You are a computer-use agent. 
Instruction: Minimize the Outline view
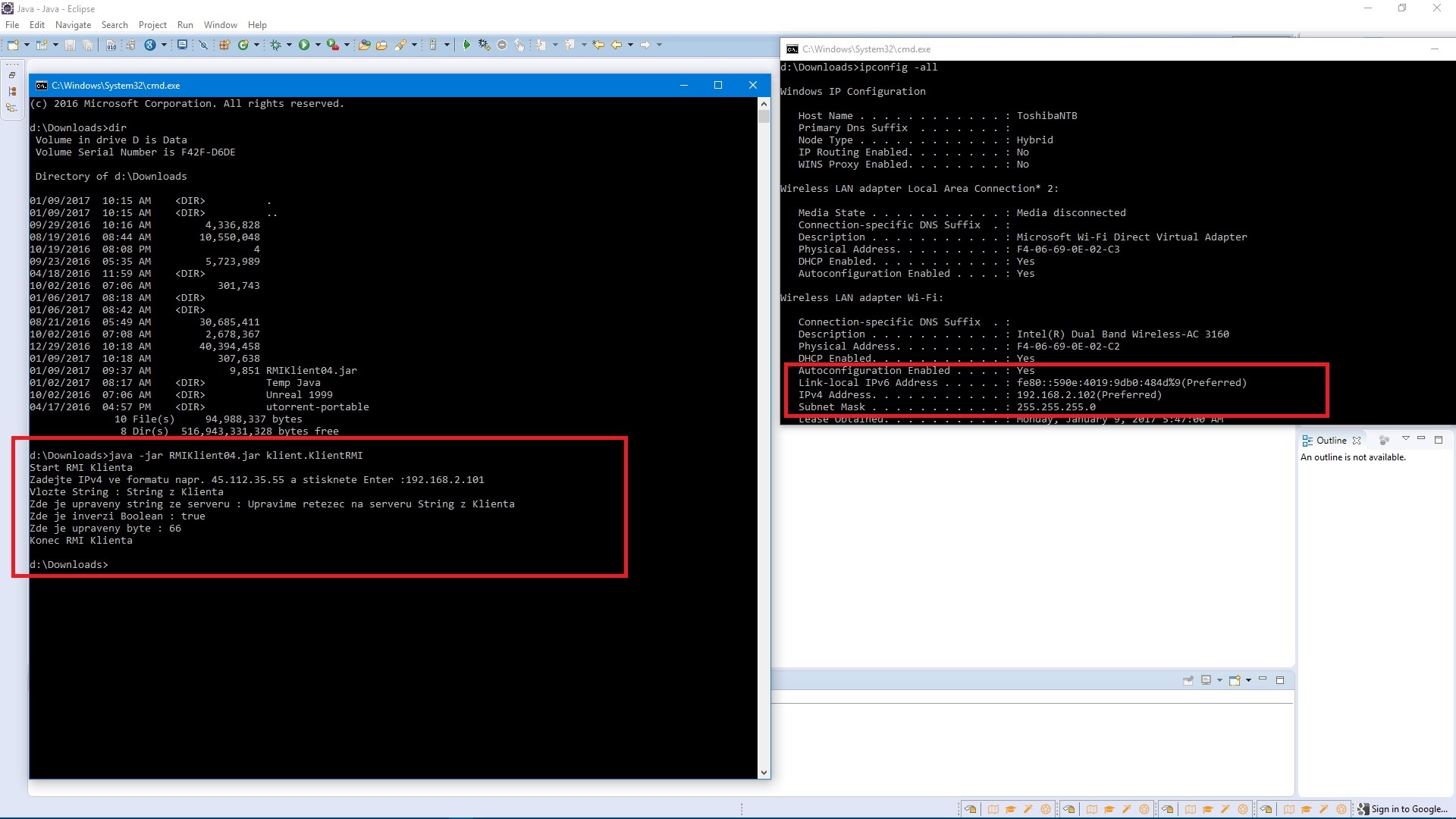(1421, 440)
